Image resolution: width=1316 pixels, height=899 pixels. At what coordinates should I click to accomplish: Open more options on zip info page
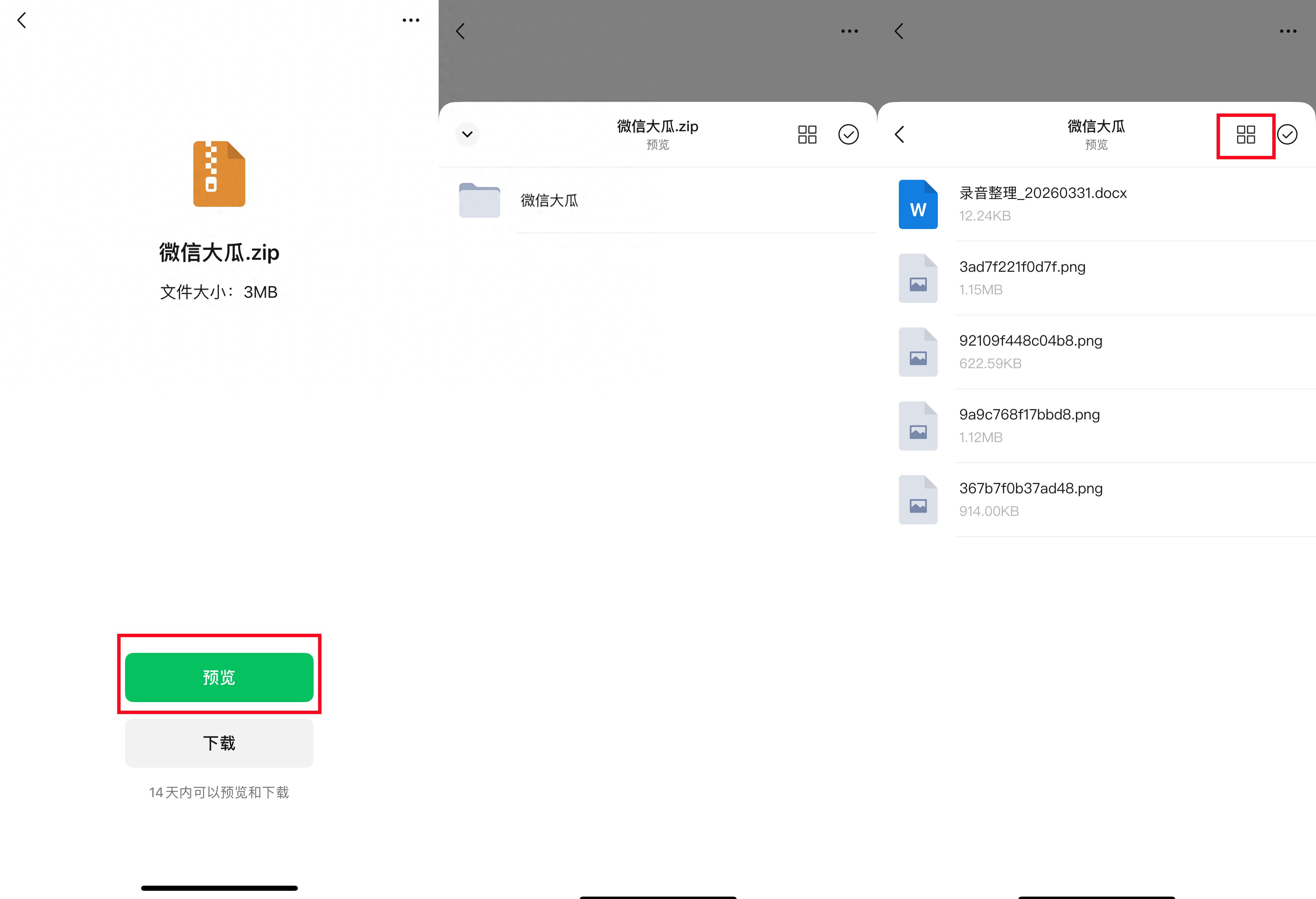[x=411, y=21]
